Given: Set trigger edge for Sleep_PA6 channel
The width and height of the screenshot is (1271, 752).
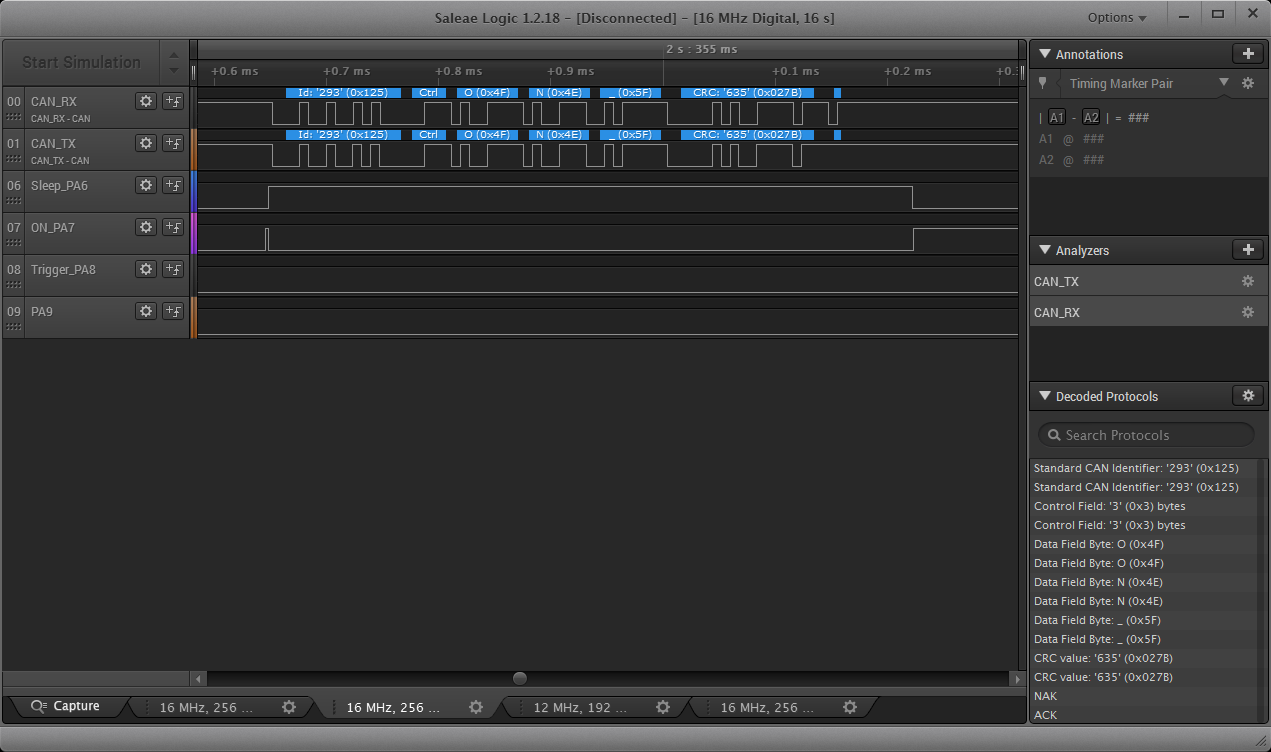Looking at the screenshot, I should [173, 185].
